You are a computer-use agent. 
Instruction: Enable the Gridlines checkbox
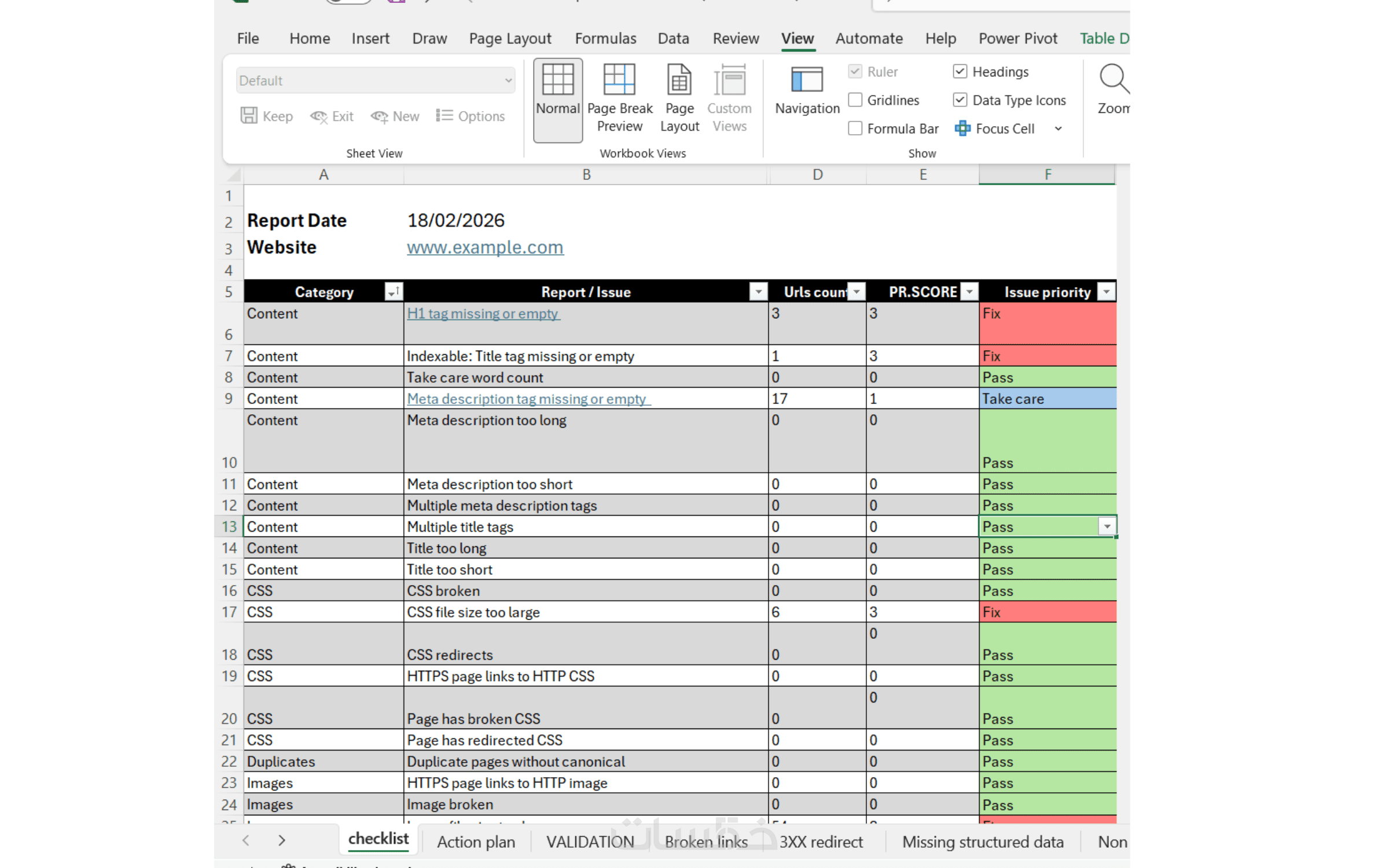855,100
